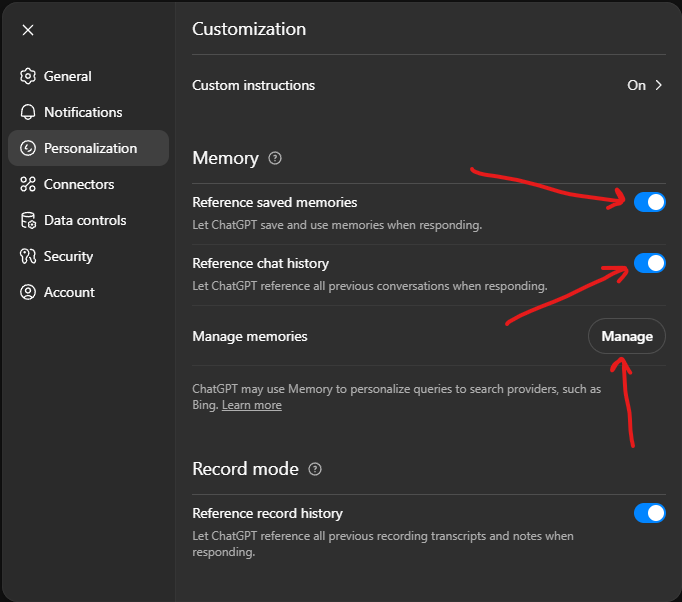
Task: Click the Custom instructions label
Action: tap(254, 85)
